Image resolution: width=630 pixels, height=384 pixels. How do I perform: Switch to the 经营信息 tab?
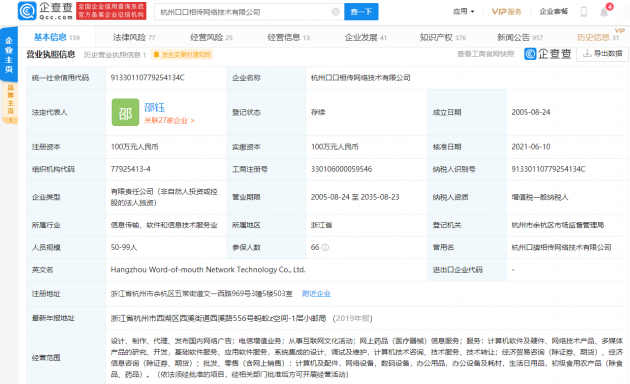[288, 37]
